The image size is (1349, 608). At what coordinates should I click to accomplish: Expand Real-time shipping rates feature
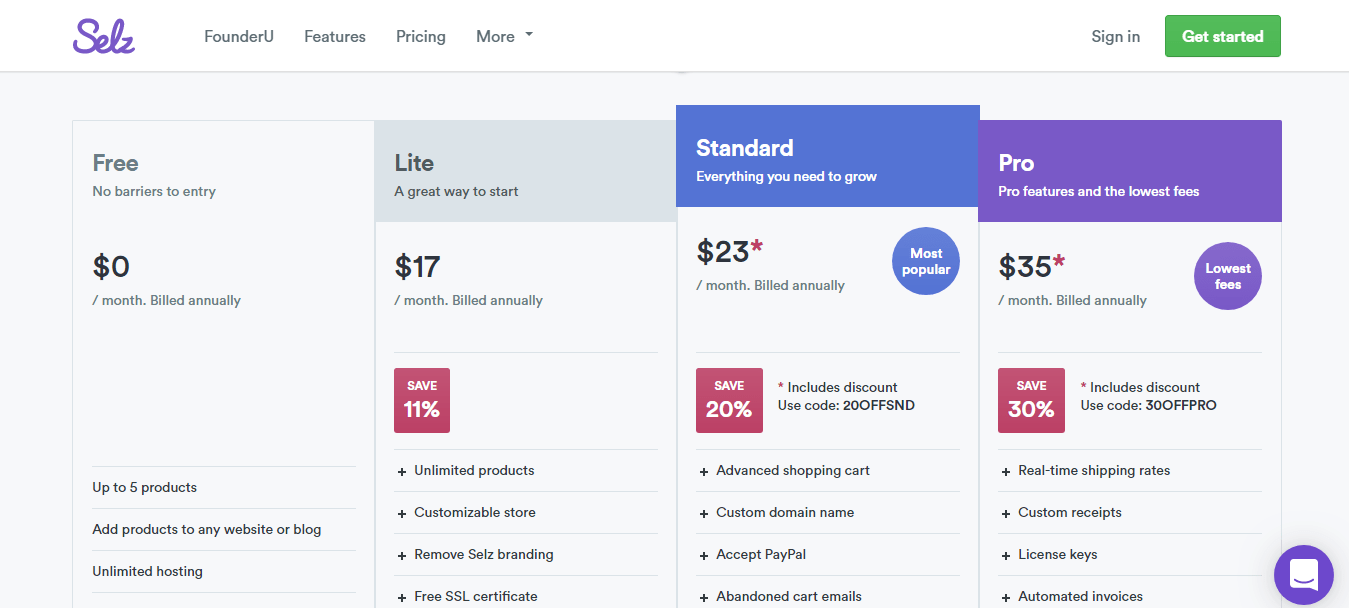1093,470
